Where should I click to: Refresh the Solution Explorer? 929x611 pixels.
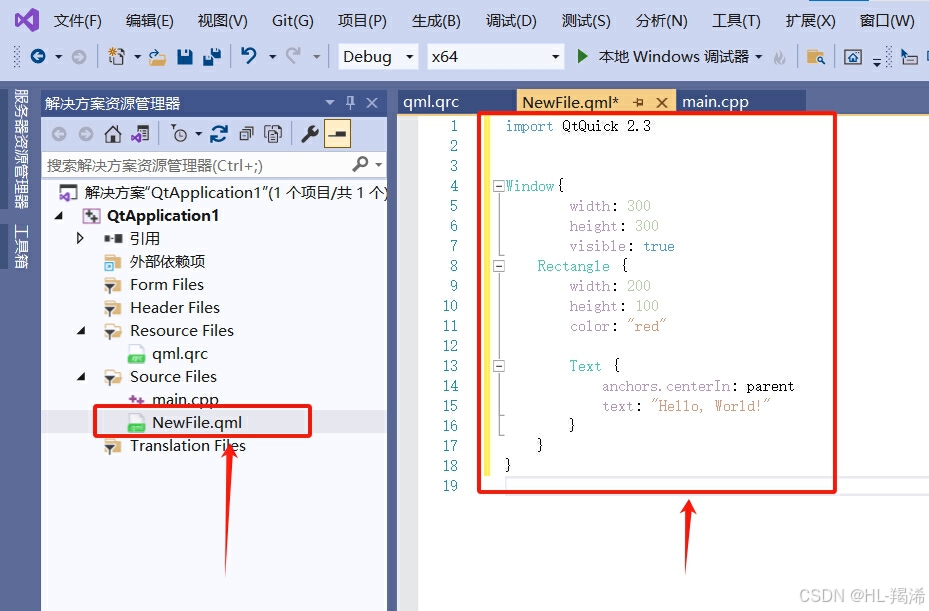(219, 133)
